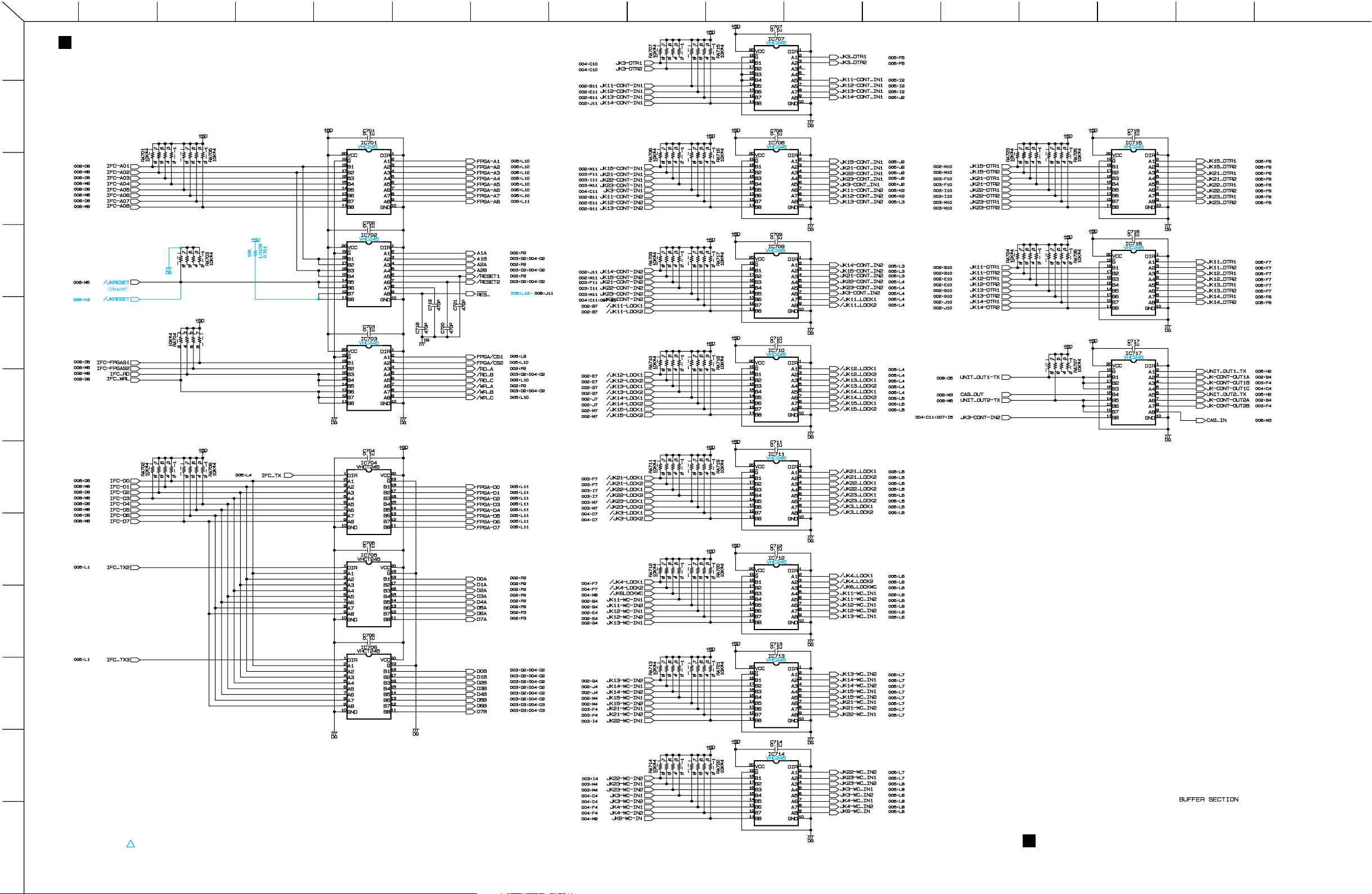This screenshot has width=1372, height=894.
Task: Click the IFC_TX3 input label
Action: click(x=118, y=659)
